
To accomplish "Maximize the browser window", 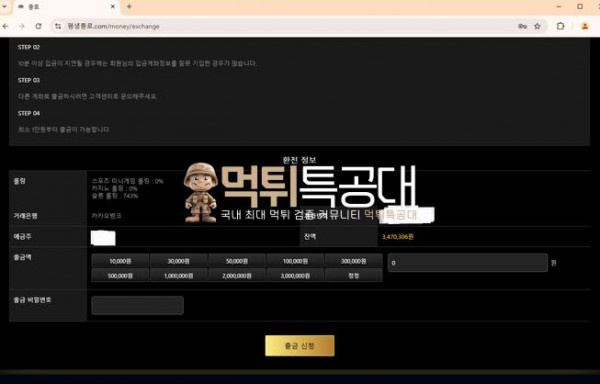I will coord(580,7).
